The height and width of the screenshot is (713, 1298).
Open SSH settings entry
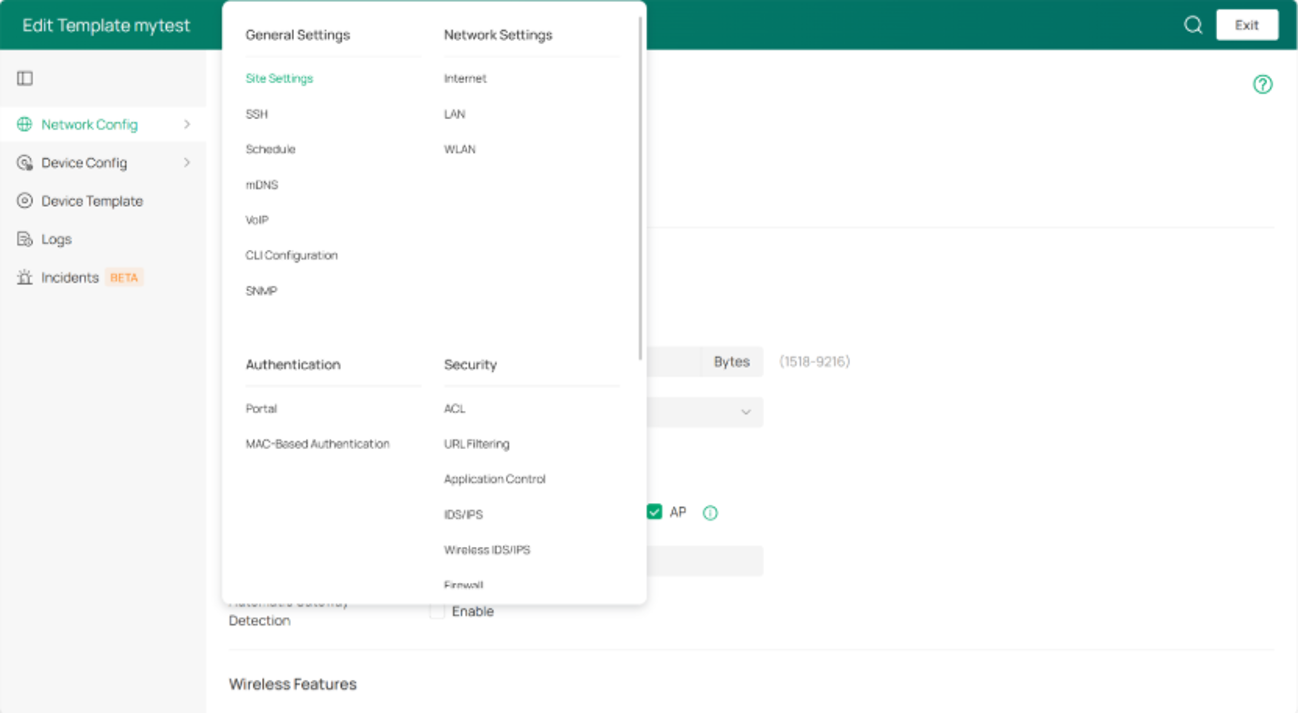pyautogui.click(x=257, y=114)
